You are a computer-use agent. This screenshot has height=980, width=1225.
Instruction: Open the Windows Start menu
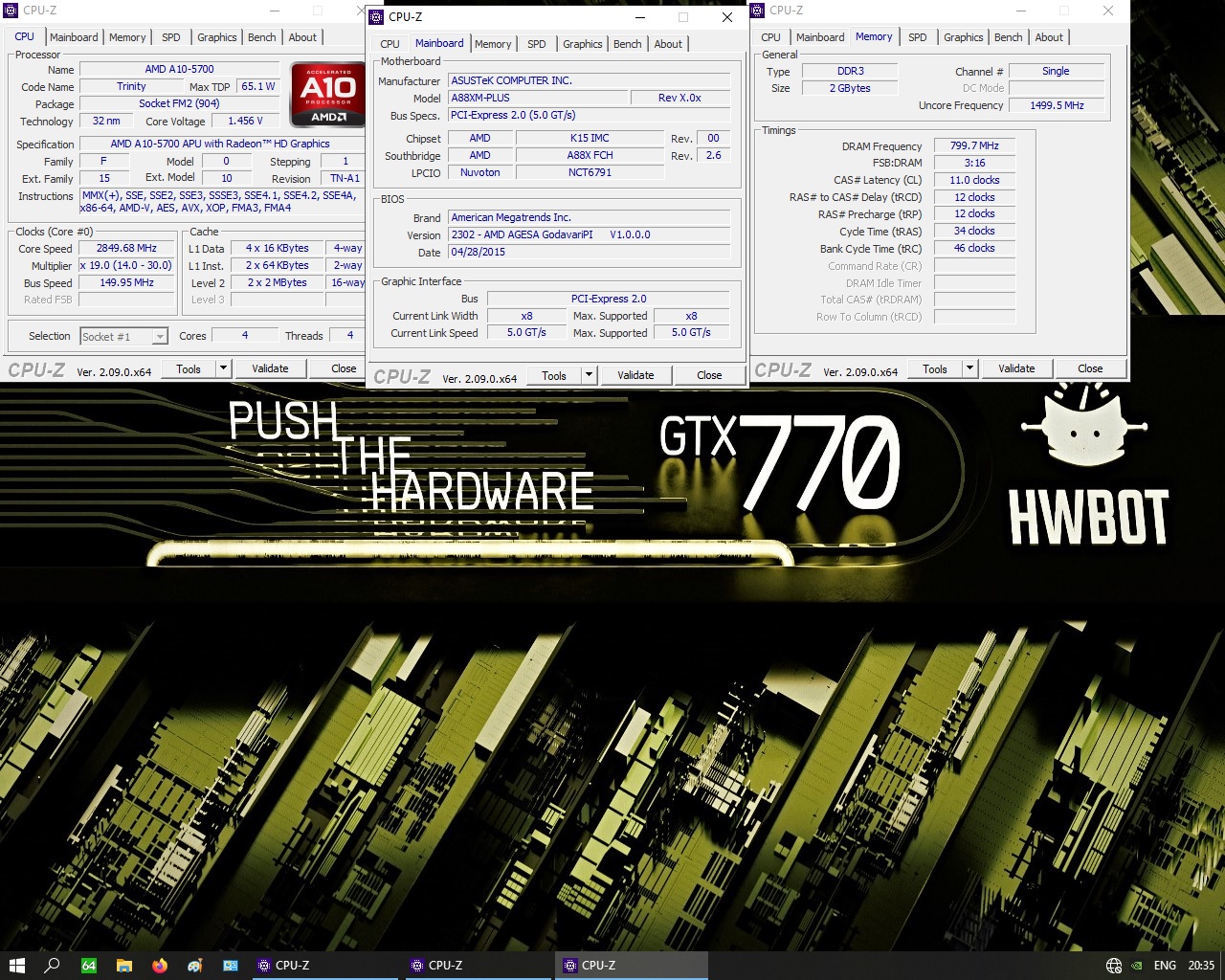click(x=16, y=966)
